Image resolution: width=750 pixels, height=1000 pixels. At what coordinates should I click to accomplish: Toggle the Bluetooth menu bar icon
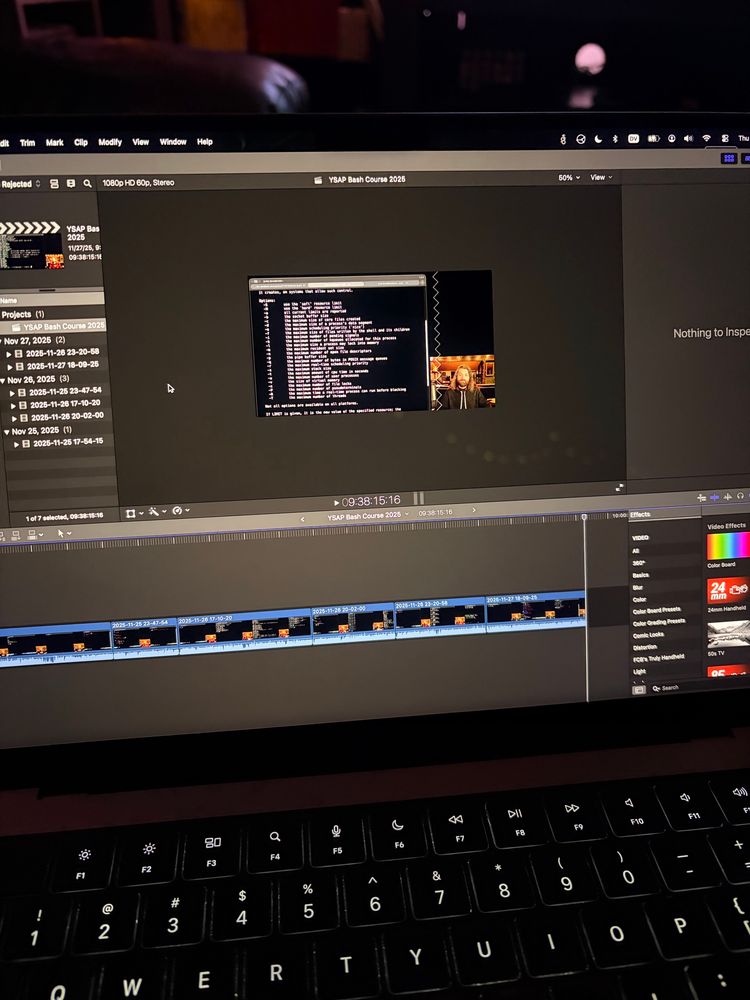coord(615,138)
